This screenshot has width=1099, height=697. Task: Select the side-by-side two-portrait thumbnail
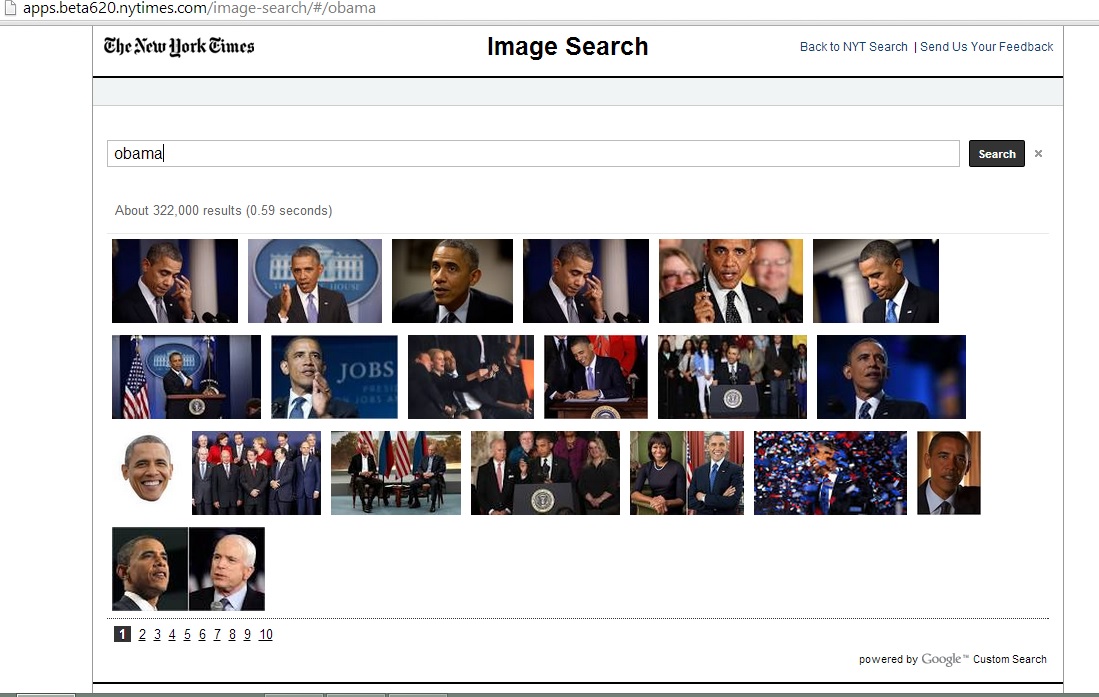tap(188, 569)
